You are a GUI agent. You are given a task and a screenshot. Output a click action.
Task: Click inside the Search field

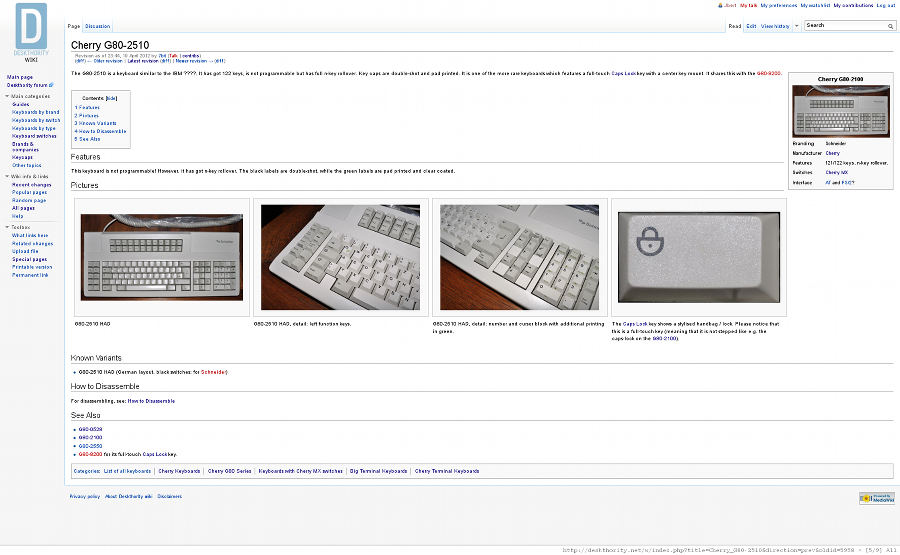(846, 26)
